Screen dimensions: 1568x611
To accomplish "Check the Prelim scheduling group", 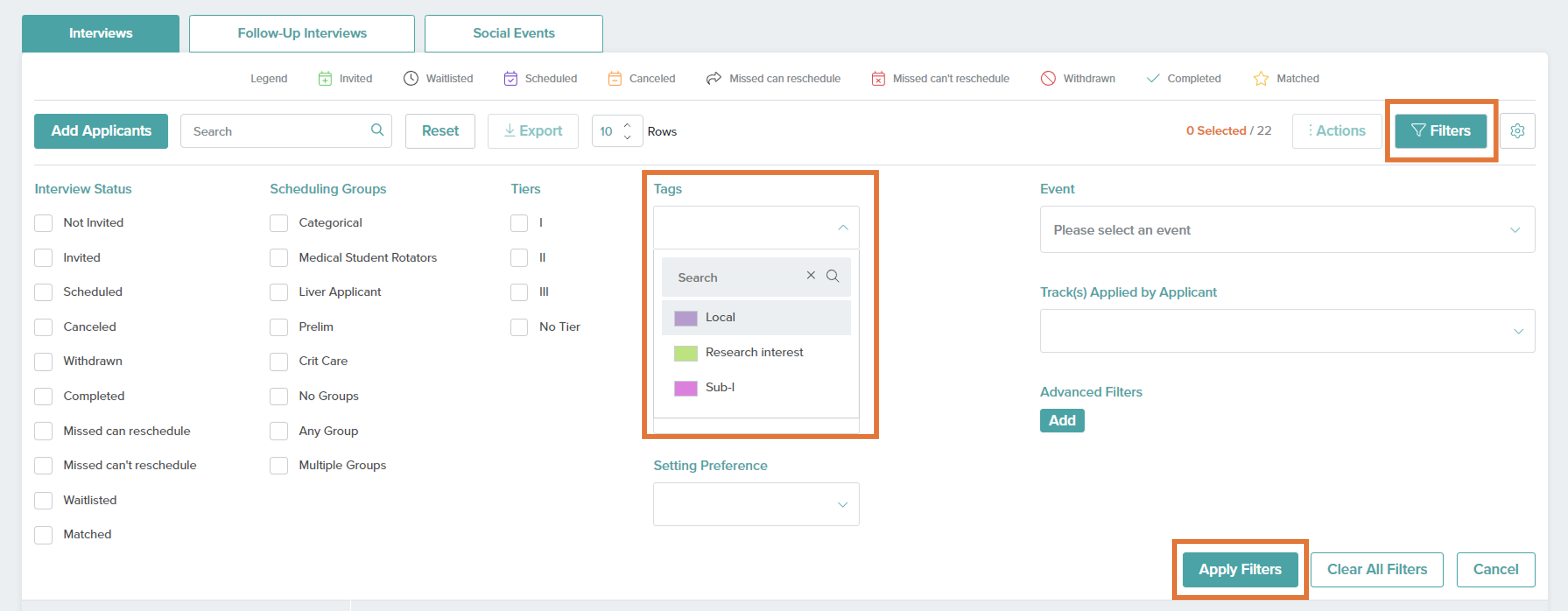I will (x=279, y=327).
